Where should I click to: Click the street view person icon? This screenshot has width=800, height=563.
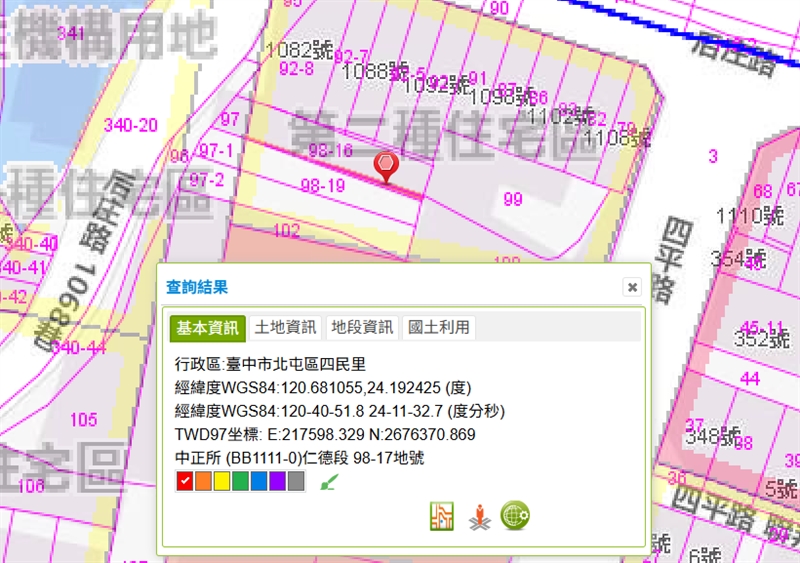479,516
